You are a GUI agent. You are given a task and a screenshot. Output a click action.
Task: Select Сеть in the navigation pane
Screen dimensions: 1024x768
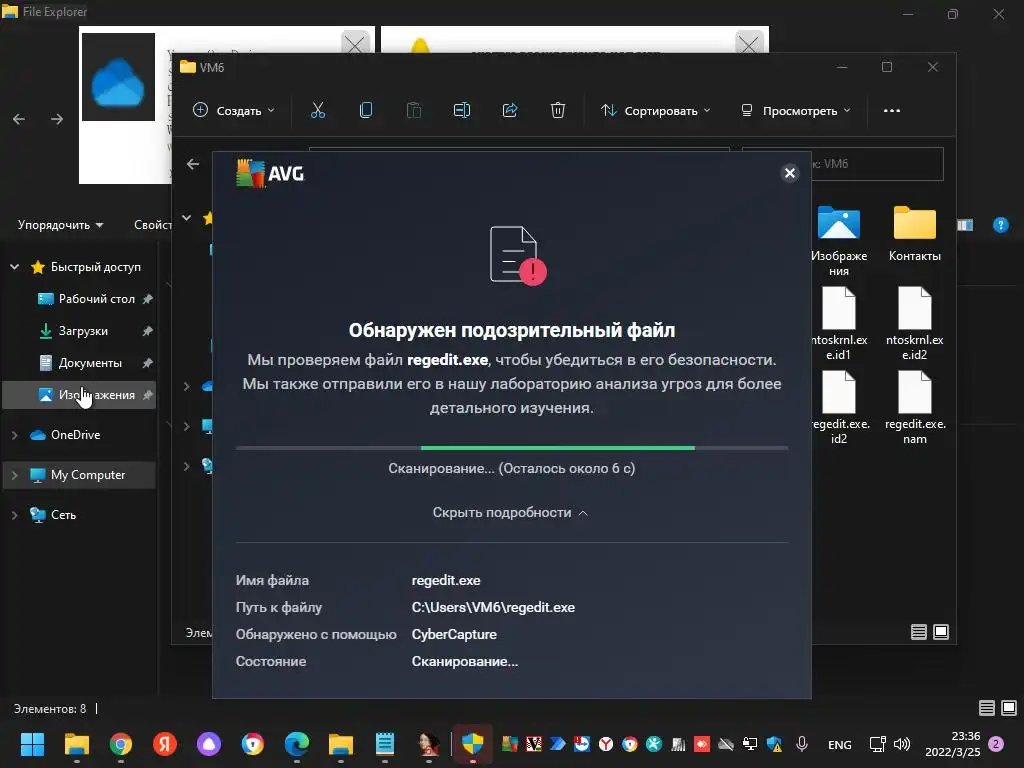click(x=63, y=515)
